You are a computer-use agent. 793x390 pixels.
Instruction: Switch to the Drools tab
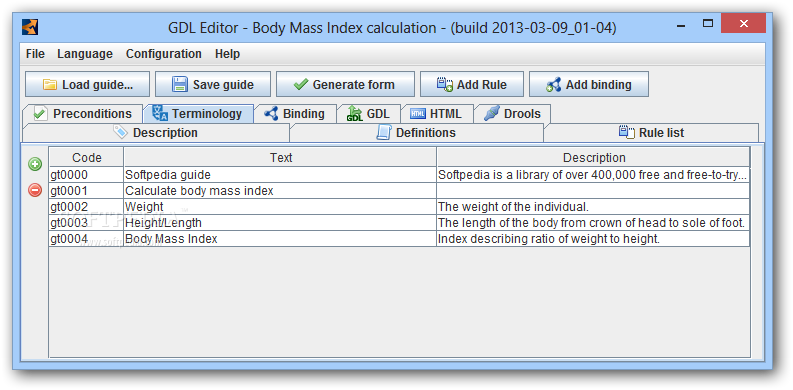pyautogui.click(x=512, y=114)
